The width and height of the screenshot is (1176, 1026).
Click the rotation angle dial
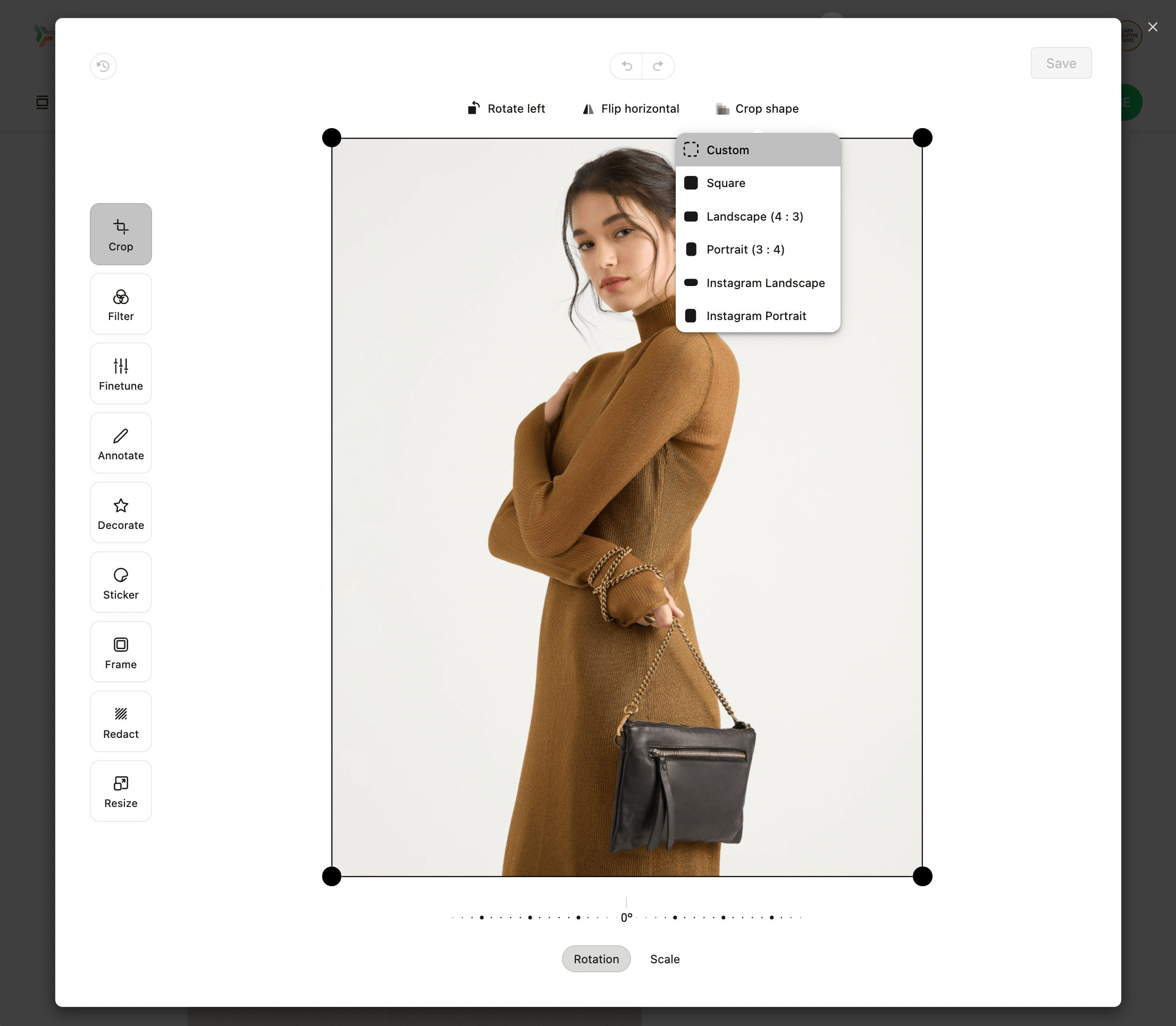click(626, 917)
